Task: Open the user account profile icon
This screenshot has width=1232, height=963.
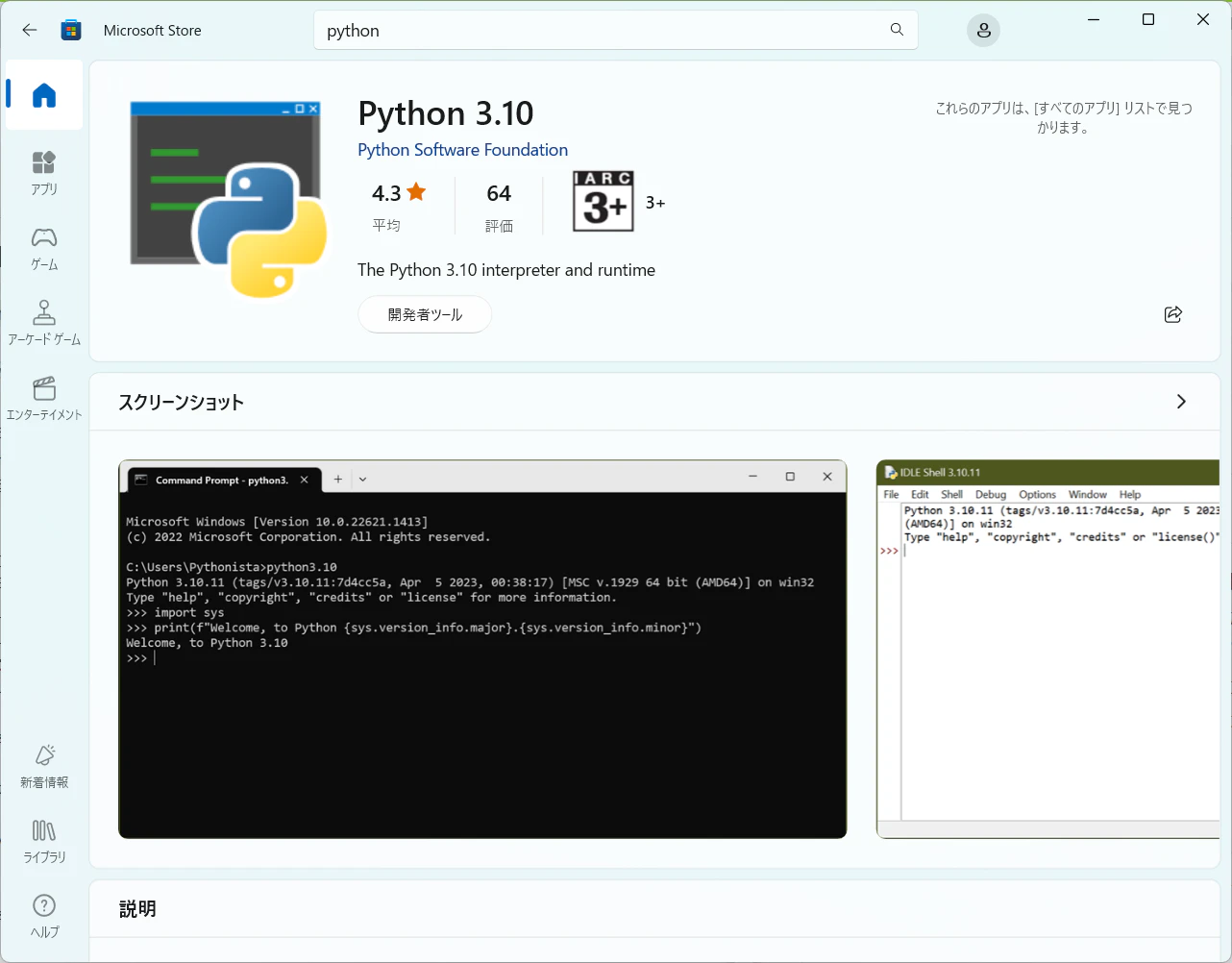Action: pos(983,31)
